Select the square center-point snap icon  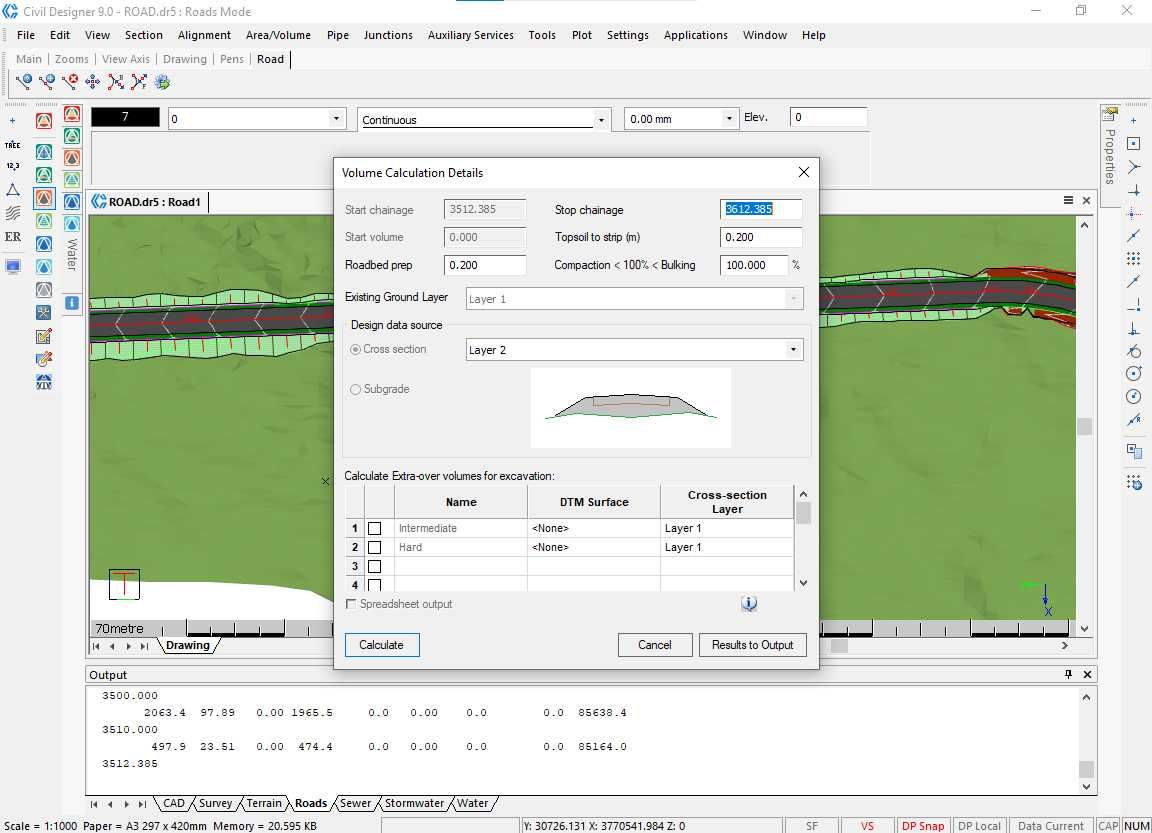(1134, 143)
